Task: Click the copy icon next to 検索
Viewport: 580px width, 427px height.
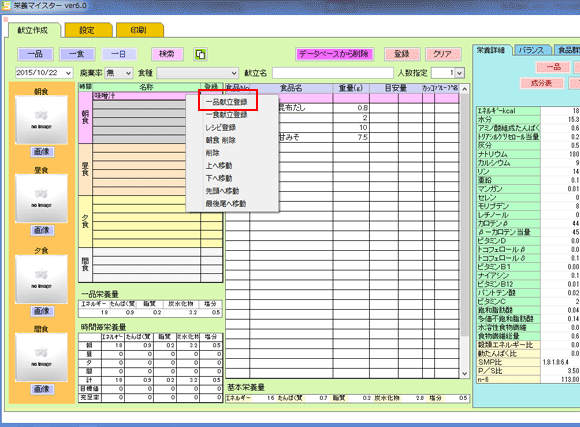Action: pos(200,54)
